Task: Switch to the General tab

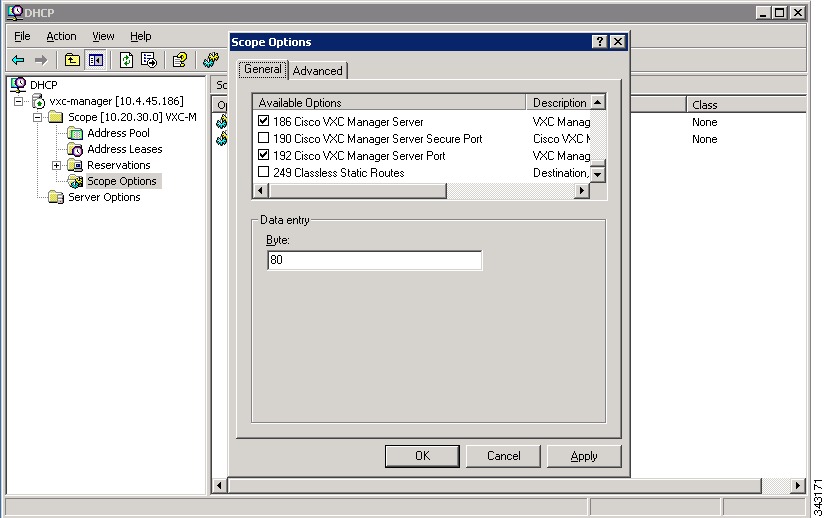Action: point(263,69)
